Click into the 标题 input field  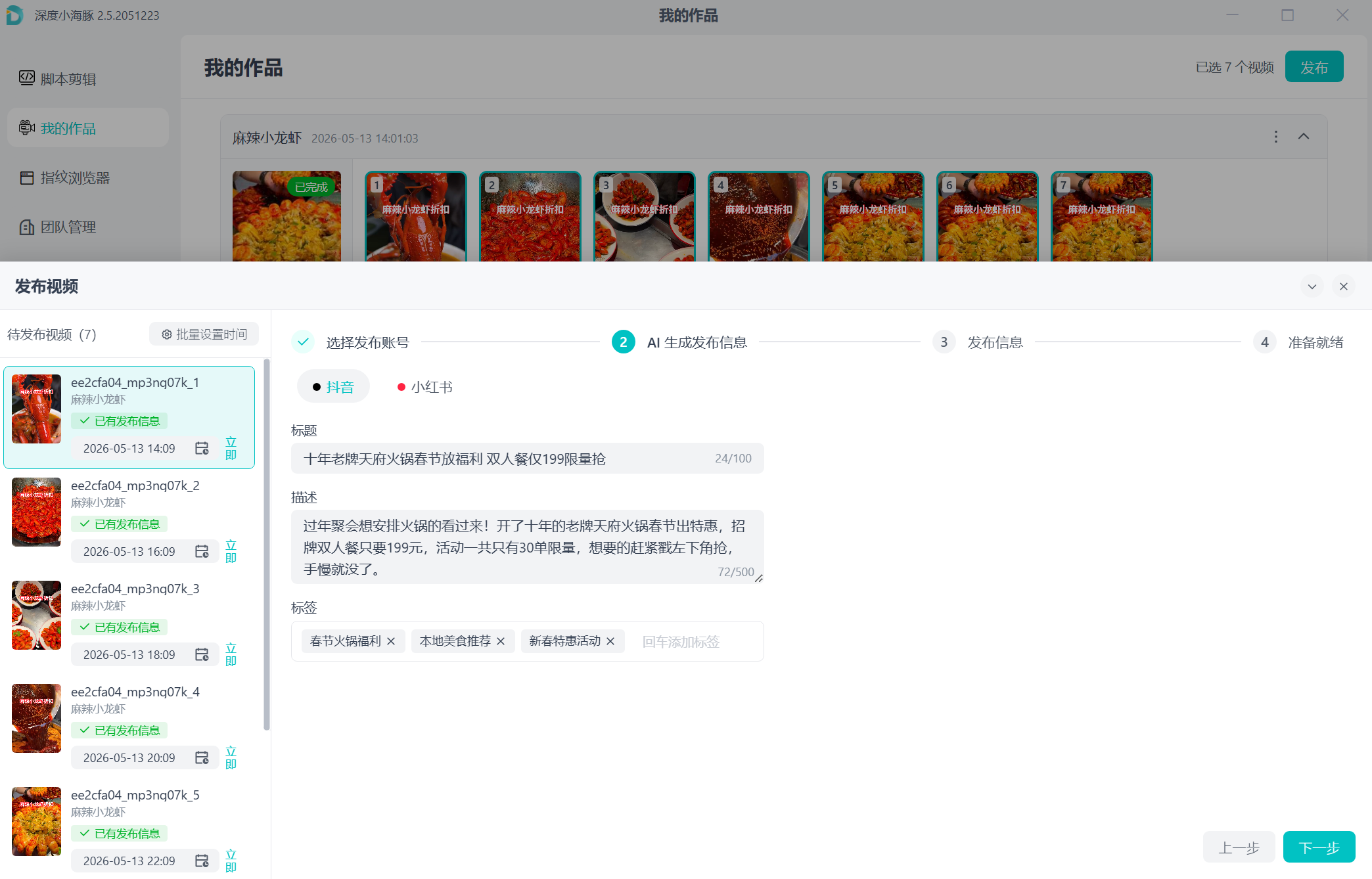pos(527,459)
